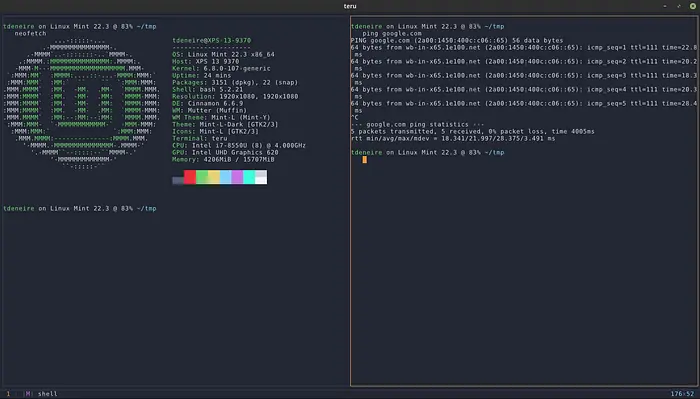Click the 5 packets transmitted summary line

coord(473,132)
